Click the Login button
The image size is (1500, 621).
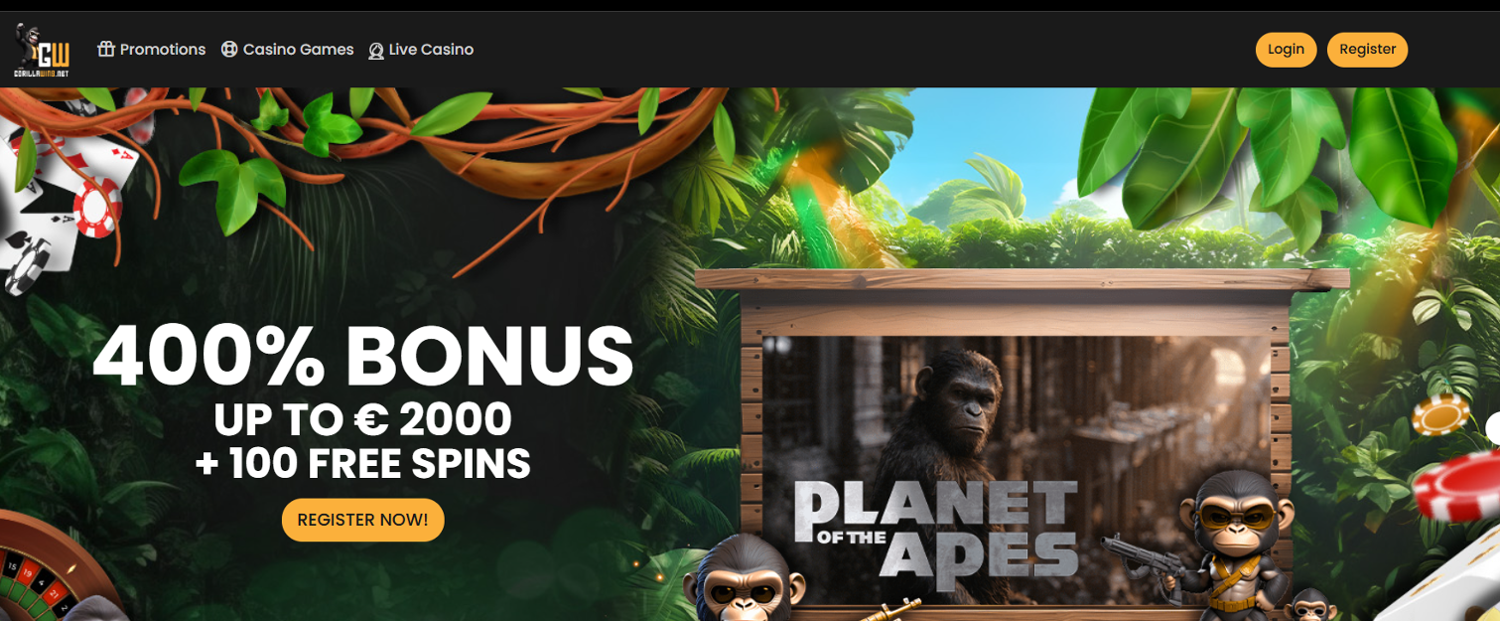click(1286, 50)
